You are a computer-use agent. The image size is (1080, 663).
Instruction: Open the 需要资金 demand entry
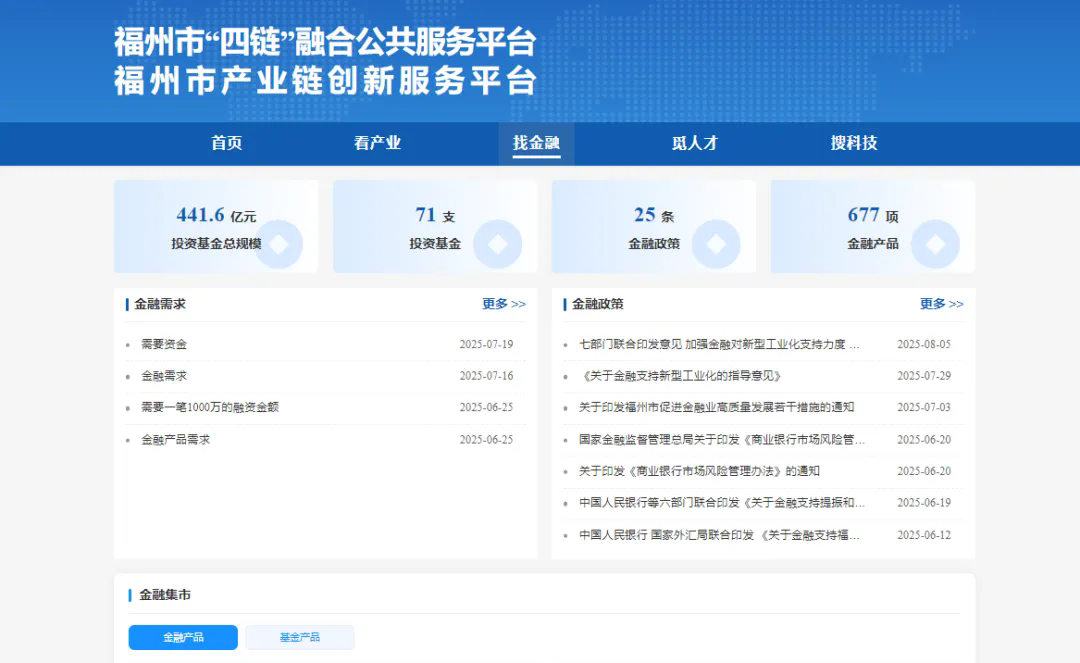(x=164, y=344)
